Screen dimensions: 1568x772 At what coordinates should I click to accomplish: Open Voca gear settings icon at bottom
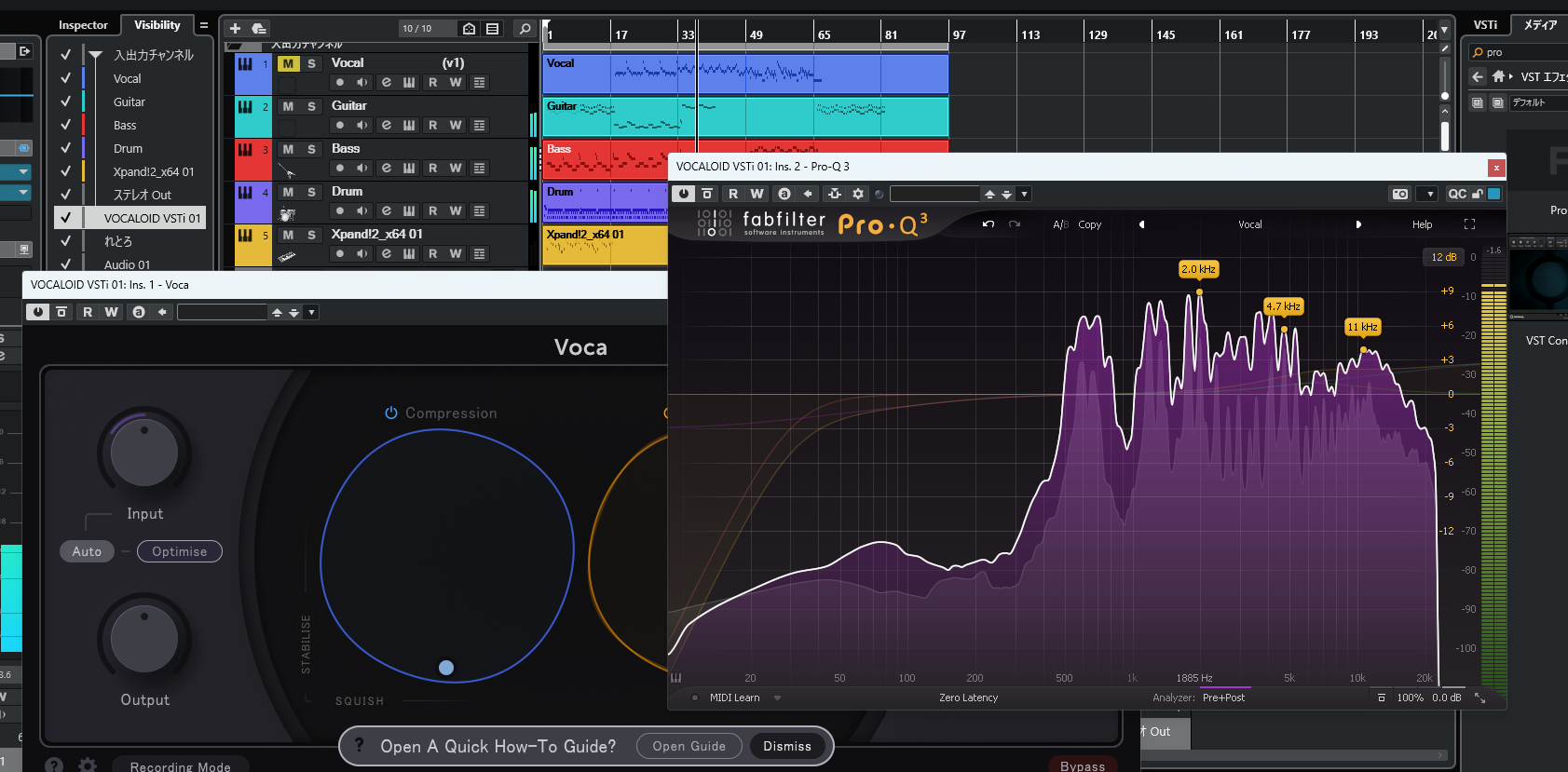(88, 765)
